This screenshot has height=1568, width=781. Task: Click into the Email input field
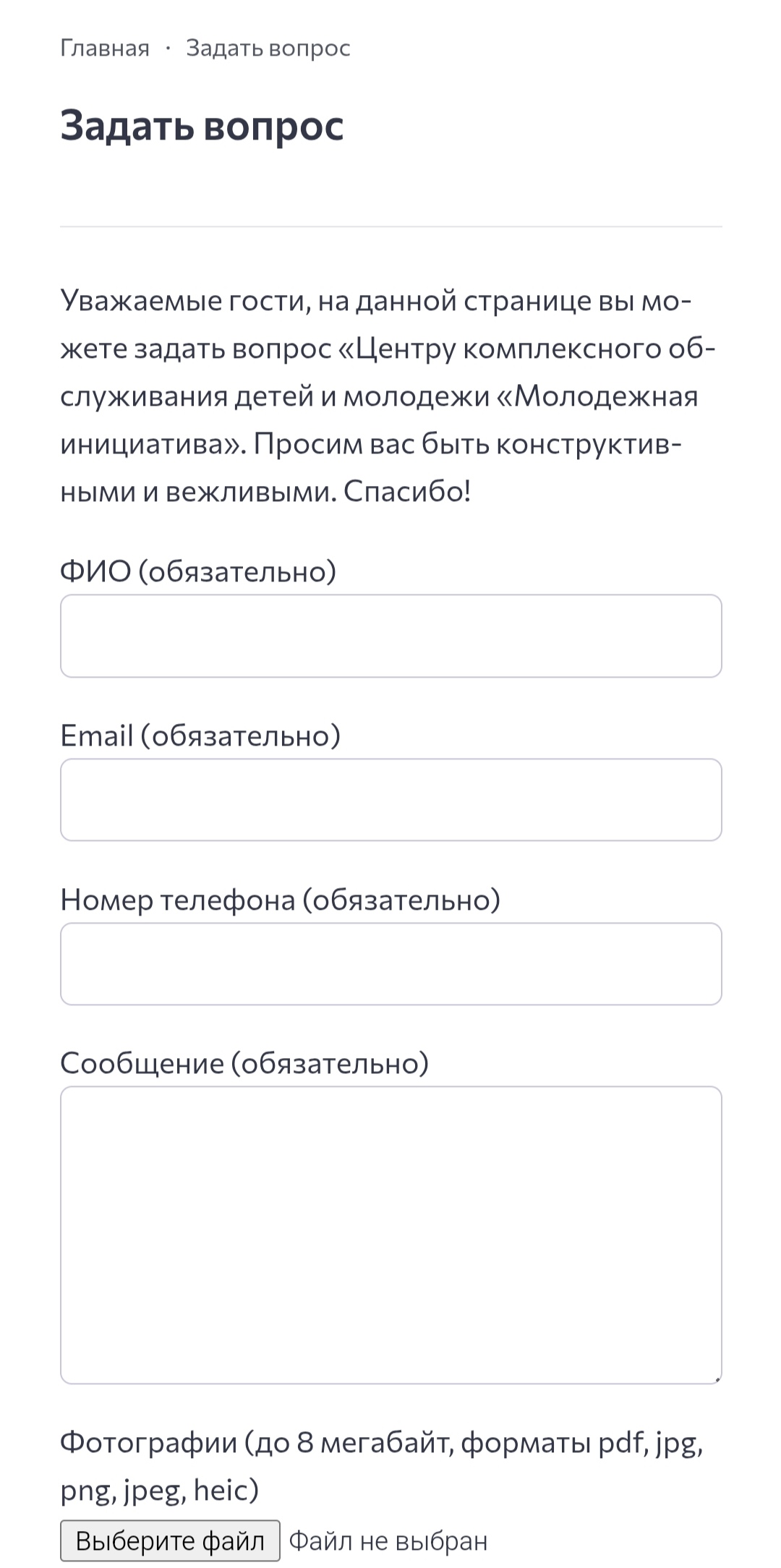pyautogui.click(x=390, y=799)
